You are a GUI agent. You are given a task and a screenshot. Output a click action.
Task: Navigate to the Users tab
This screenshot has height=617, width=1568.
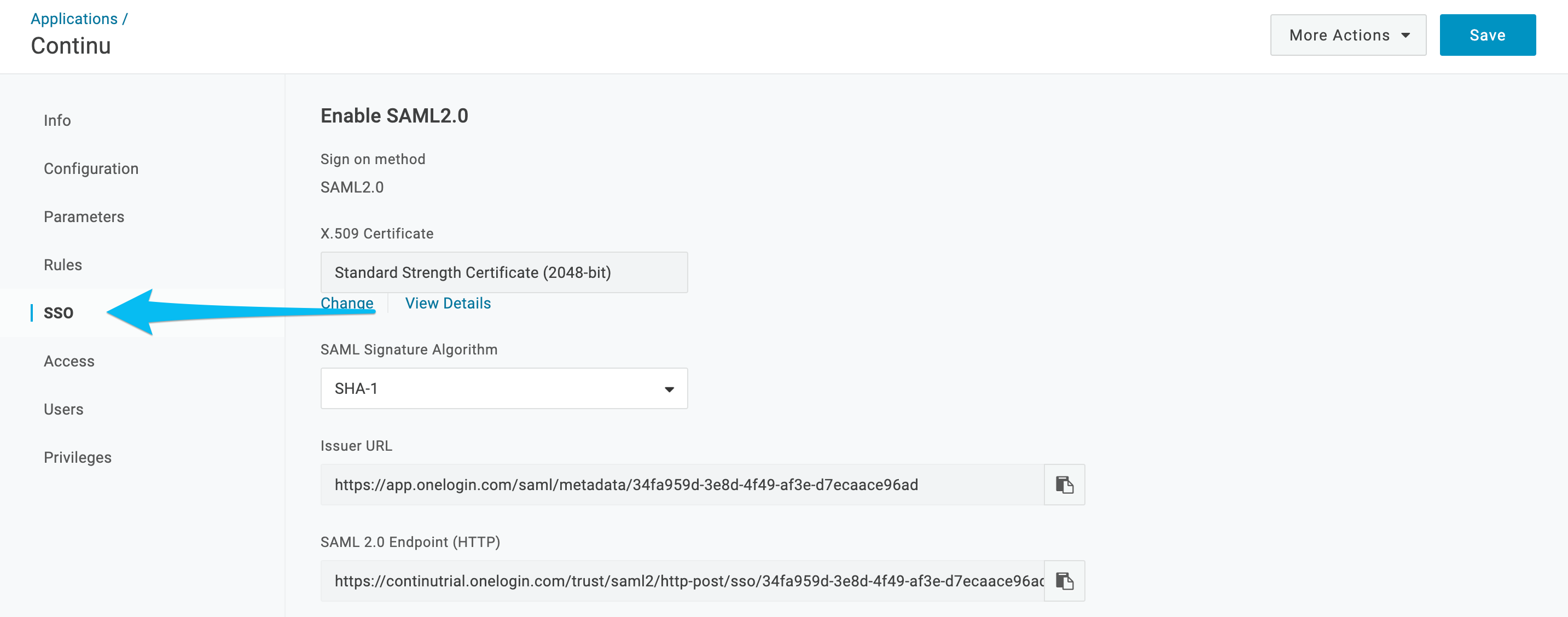(x=63, y=409)
